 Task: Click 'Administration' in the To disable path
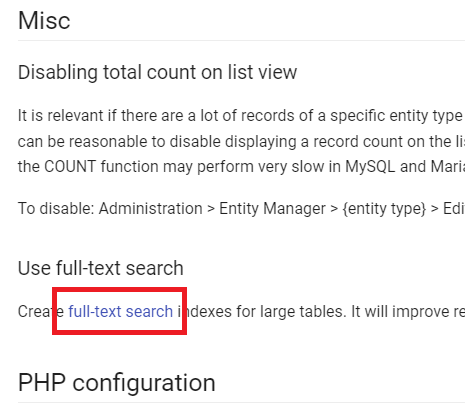151,209
